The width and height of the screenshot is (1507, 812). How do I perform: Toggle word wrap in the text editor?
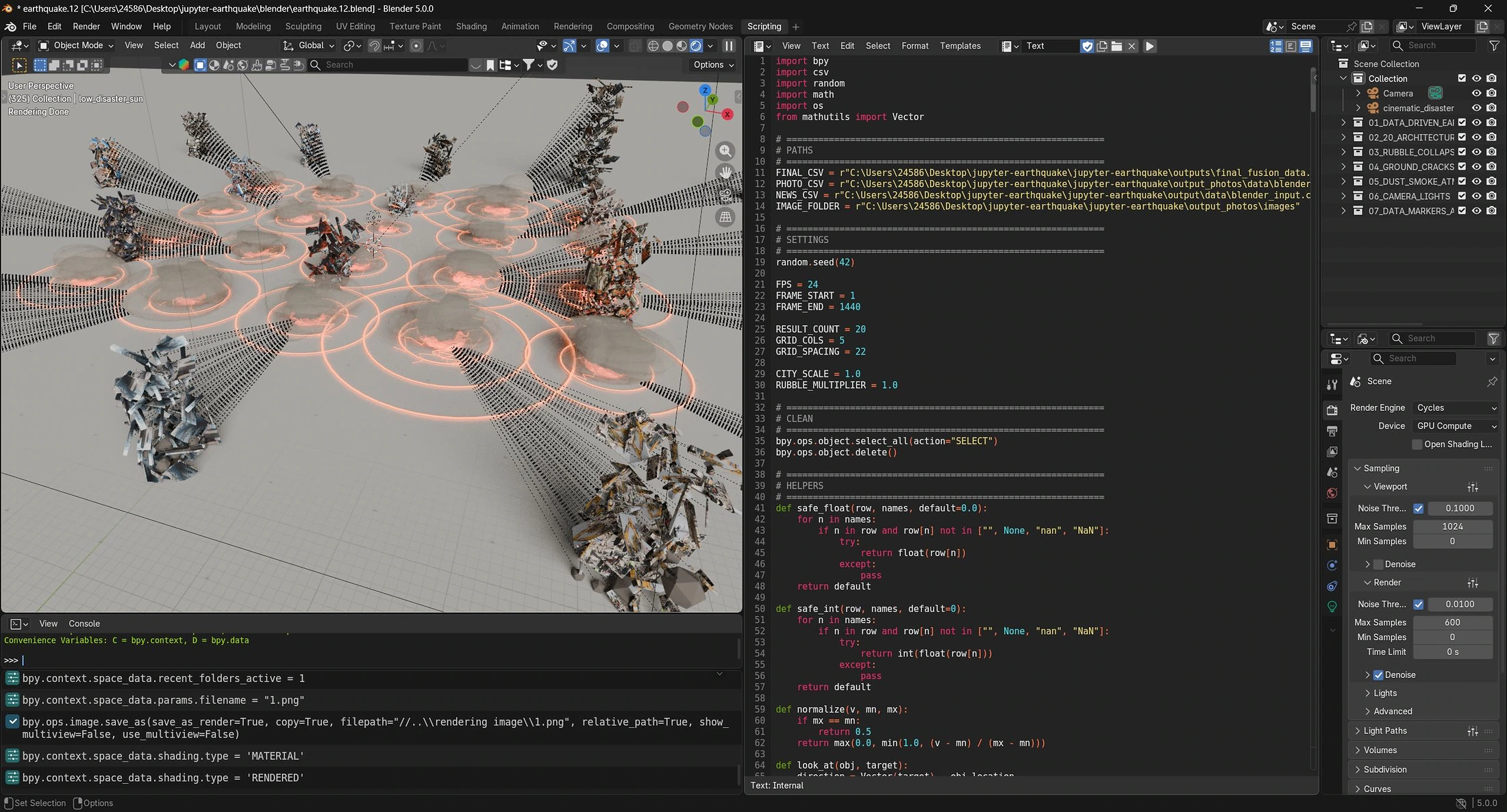pos(1291,46)
